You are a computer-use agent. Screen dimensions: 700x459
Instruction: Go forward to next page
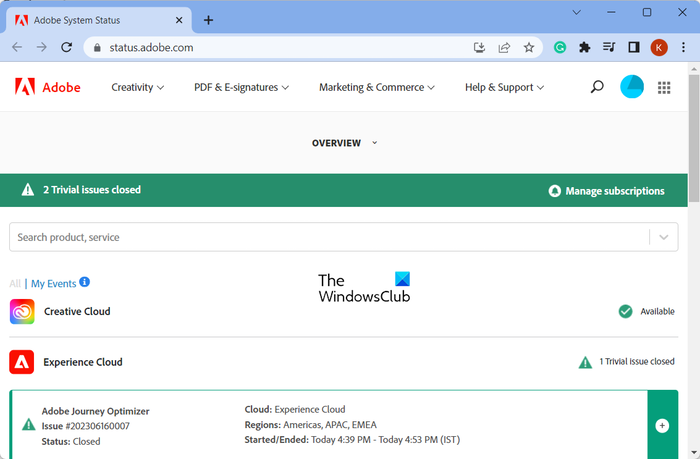click(x=42, y=47)
